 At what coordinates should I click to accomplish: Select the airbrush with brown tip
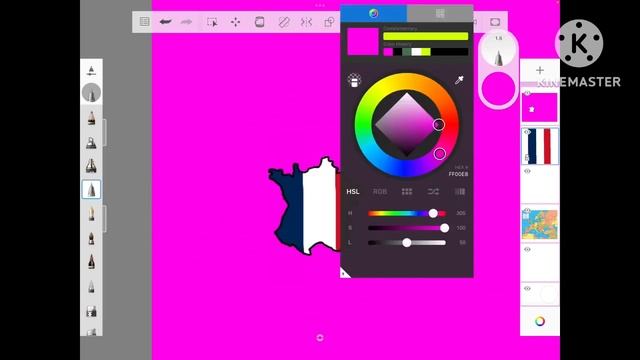pyautogui.click(x=91, y=118)
